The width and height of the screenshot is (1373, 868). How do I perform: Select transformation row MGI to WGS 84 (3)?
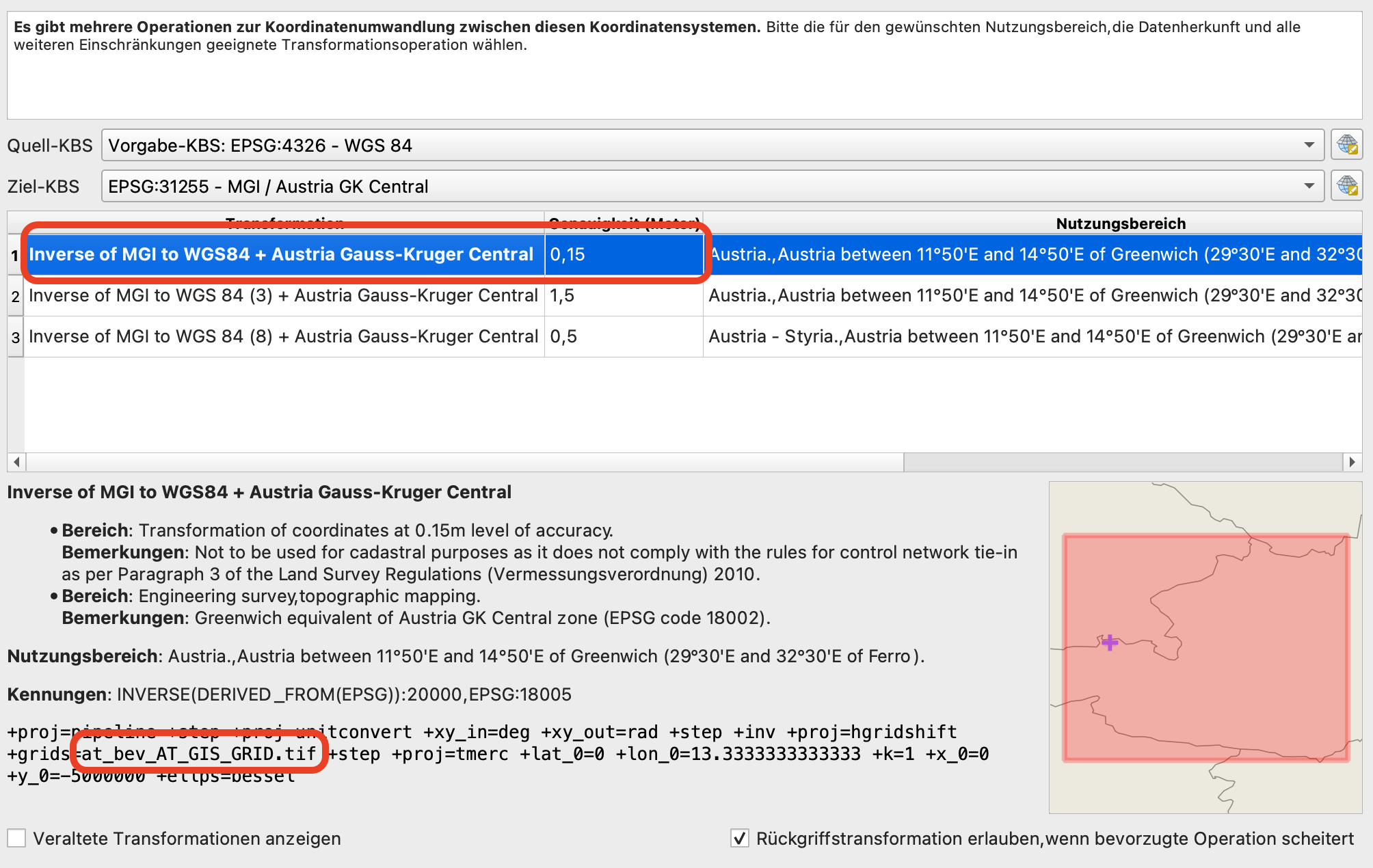click(283, 295)
